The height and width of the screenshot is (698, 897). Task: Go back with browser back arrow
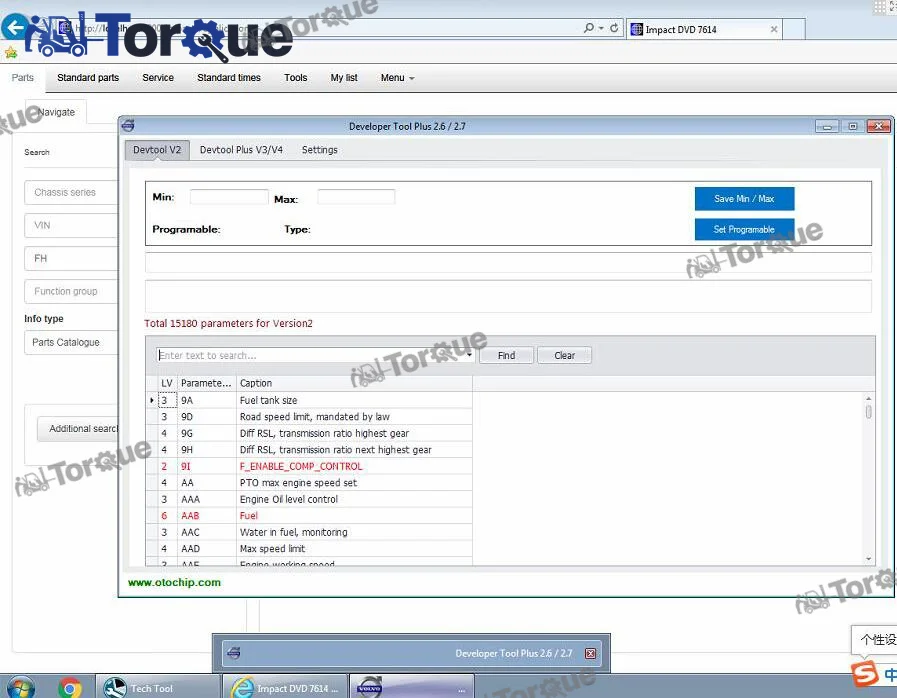15,27
